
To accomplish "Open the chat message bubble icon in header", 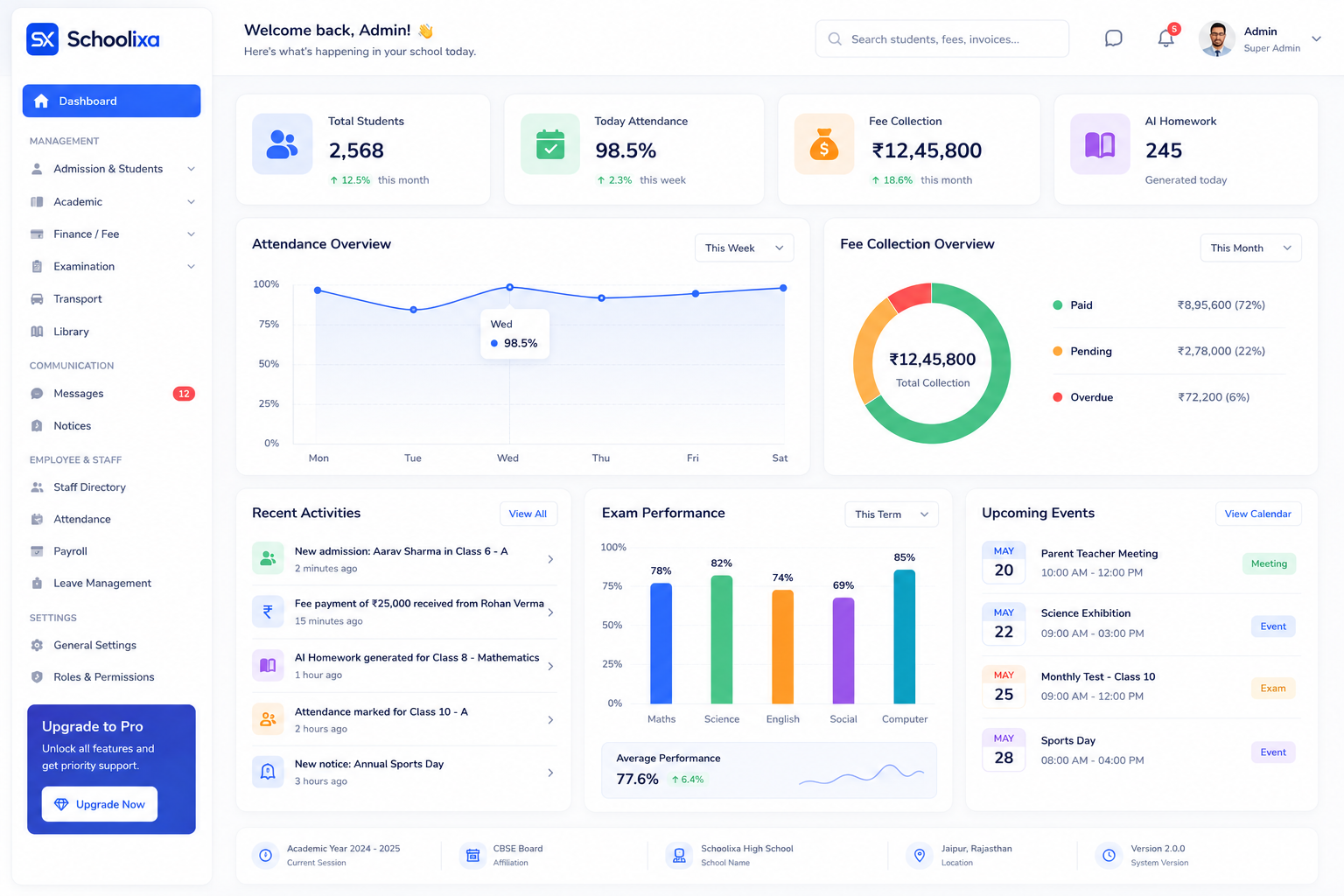I will click(x=1113, y=38).
